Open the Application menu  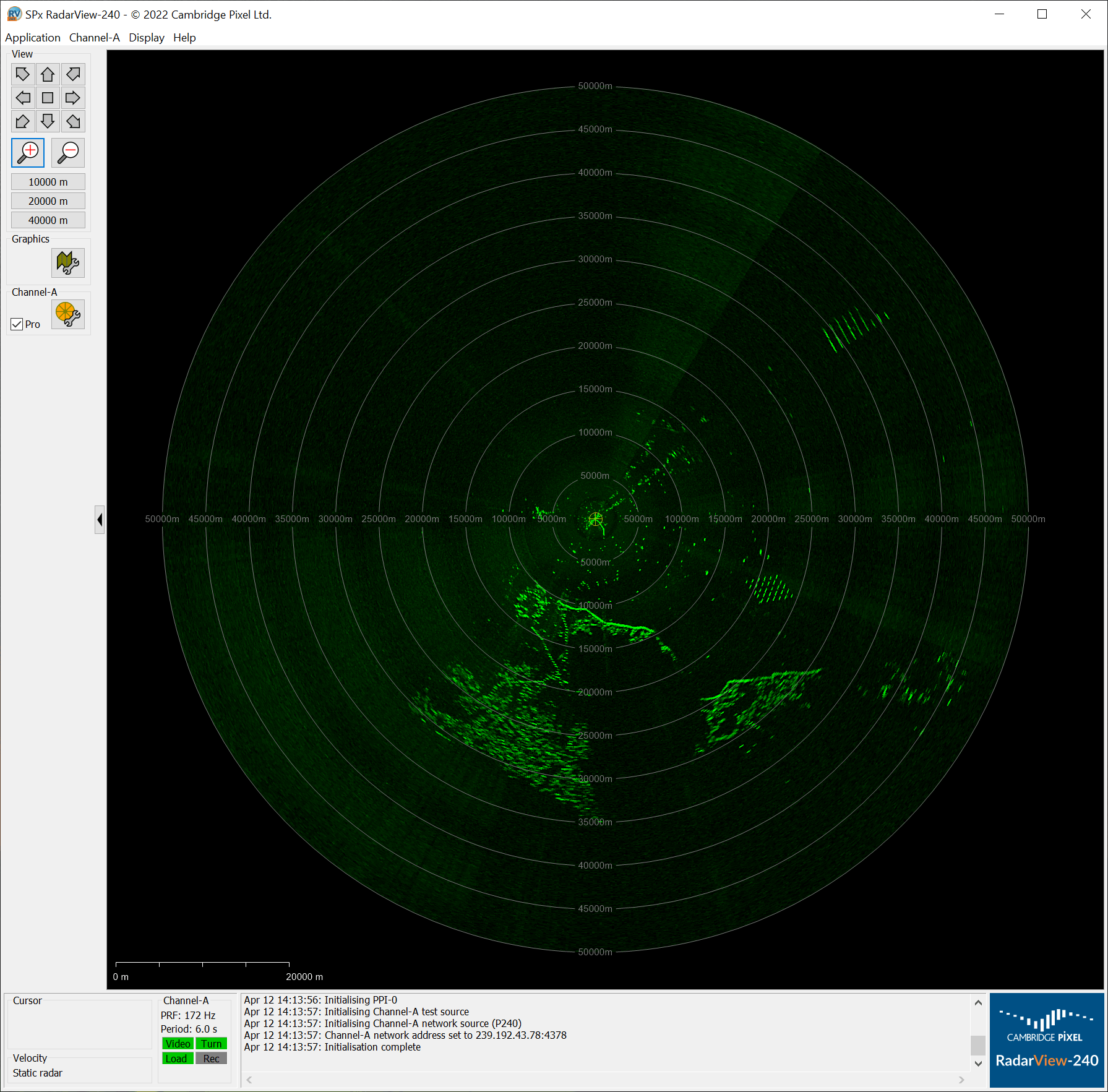pyautogui.click(x=32, y=37)
